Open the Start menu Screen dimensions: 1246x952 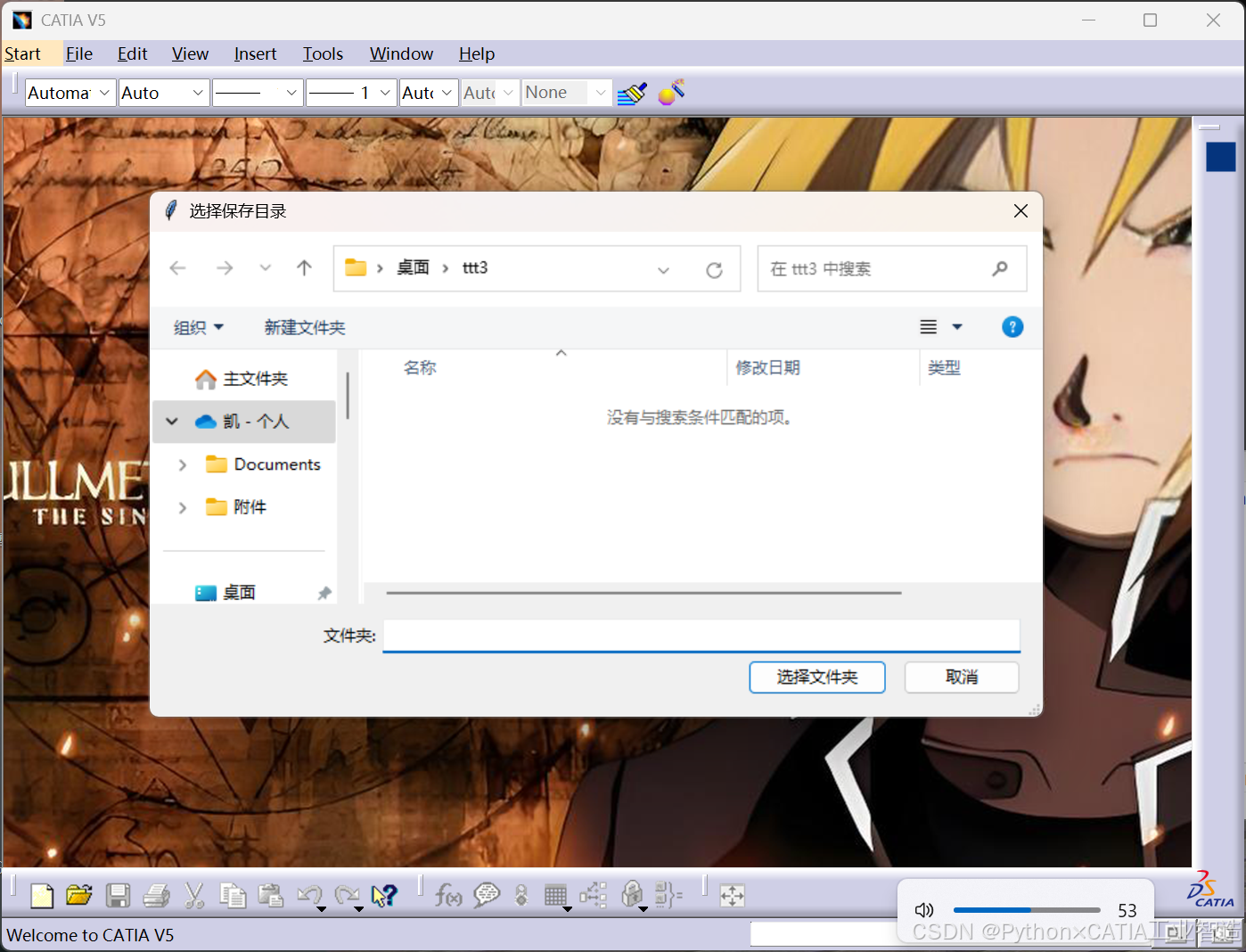(22, 54)
